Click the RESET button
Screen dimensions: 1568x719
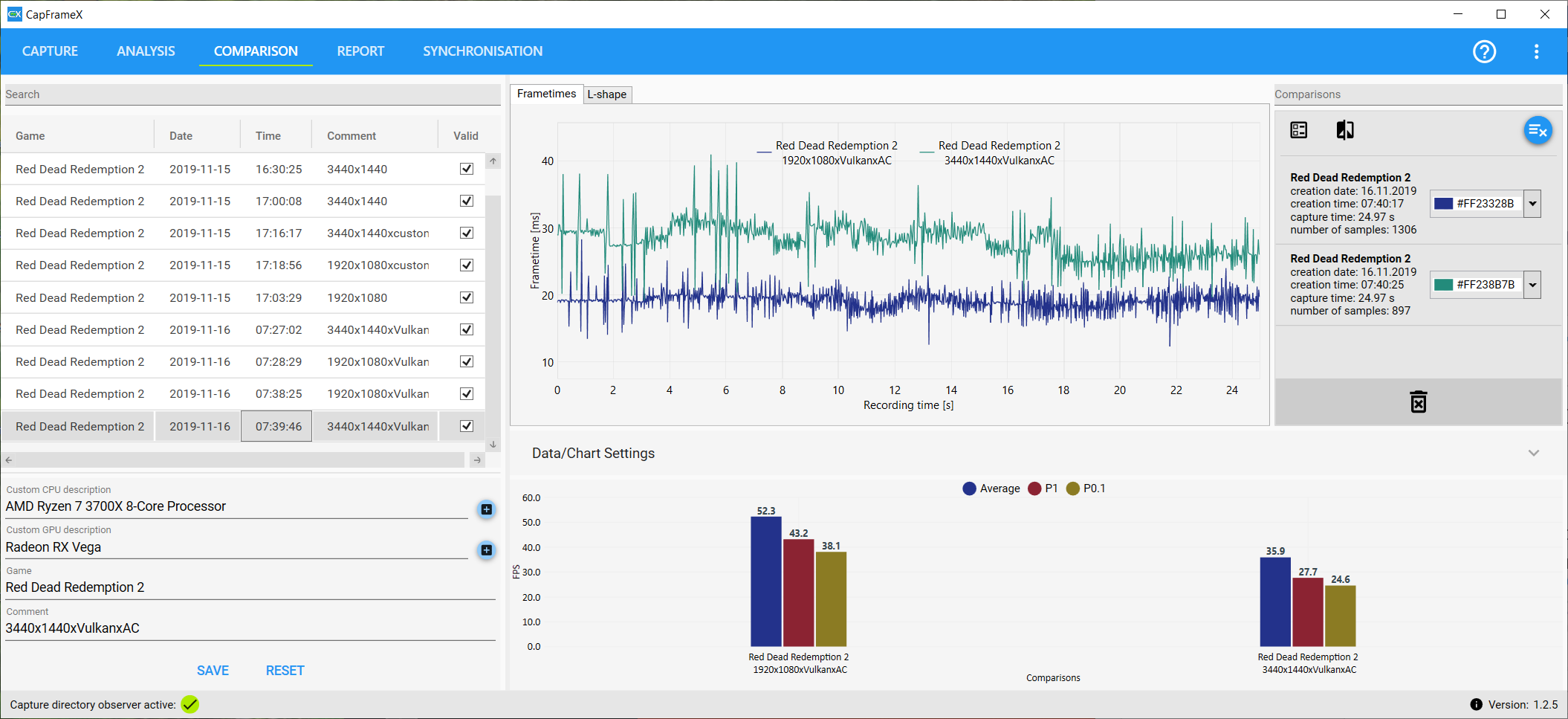click(285, 671)
